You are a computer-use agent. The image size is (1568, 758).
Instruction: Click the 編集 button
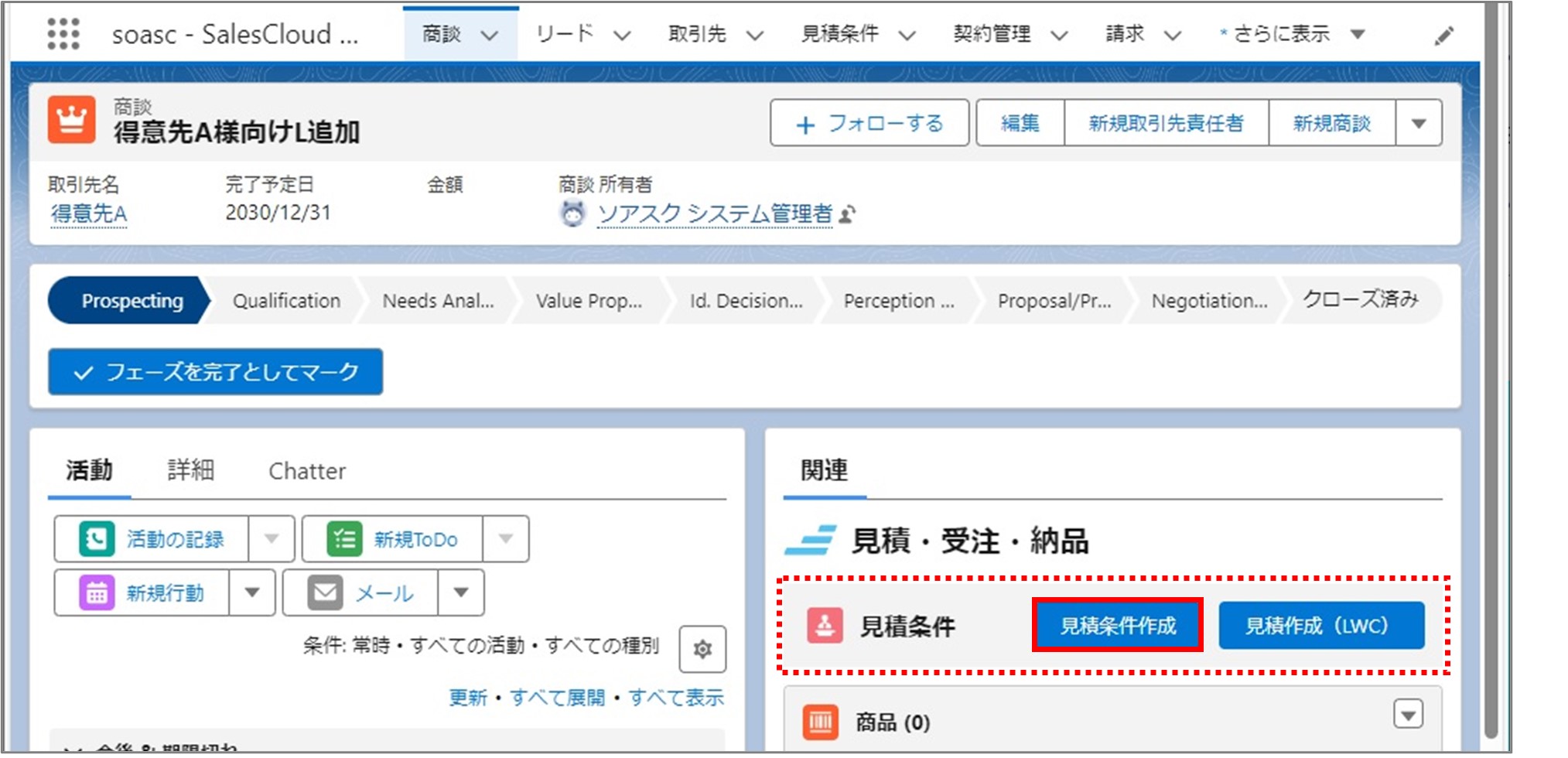click(1020, 123)
